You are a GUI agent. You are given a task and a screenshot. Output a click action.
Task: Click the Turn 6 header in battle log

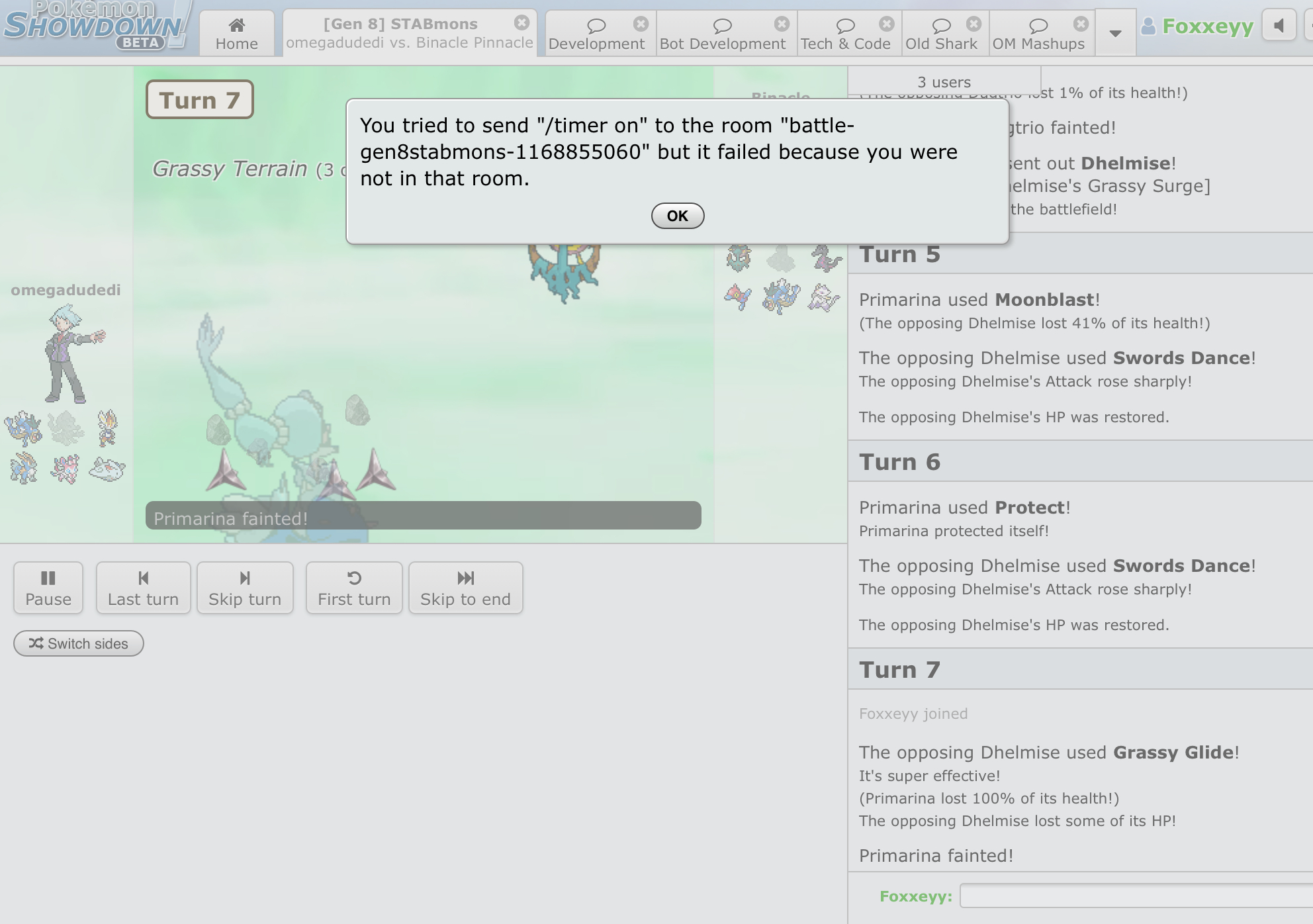(1080, 461)
